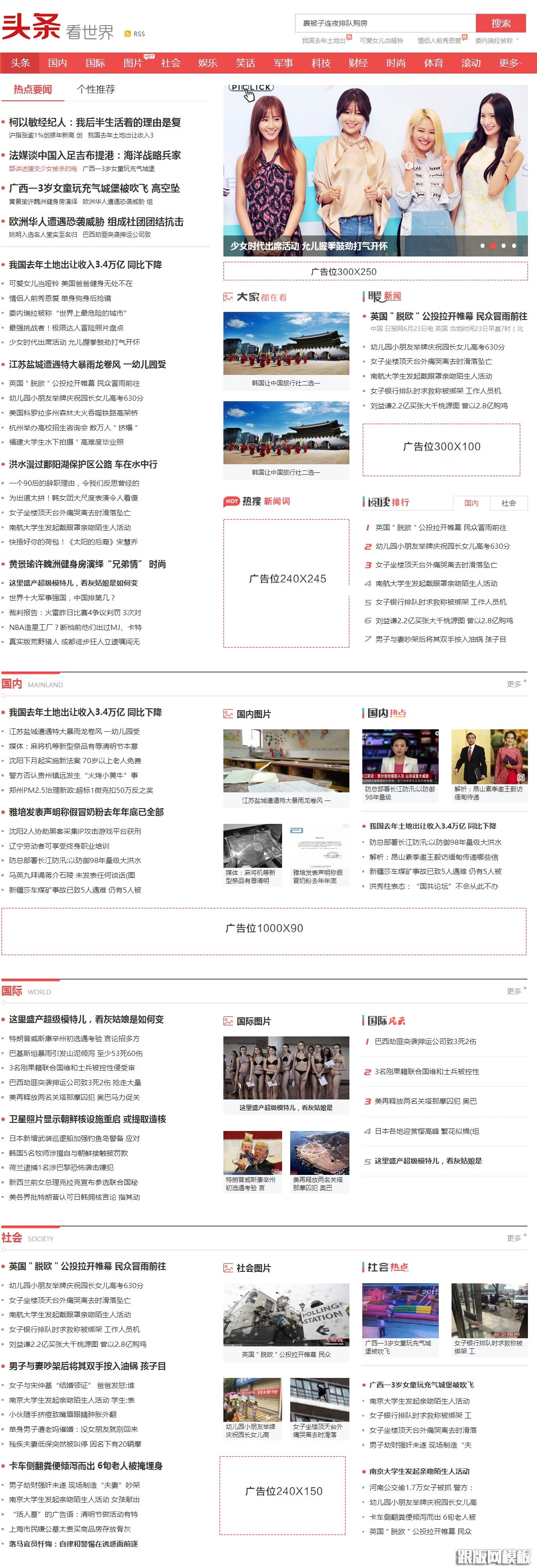Open the 特朗普威斯康辛州 thumbnail
The width and height of the screenshot is (537, 1568).
tap(253, 1152)
